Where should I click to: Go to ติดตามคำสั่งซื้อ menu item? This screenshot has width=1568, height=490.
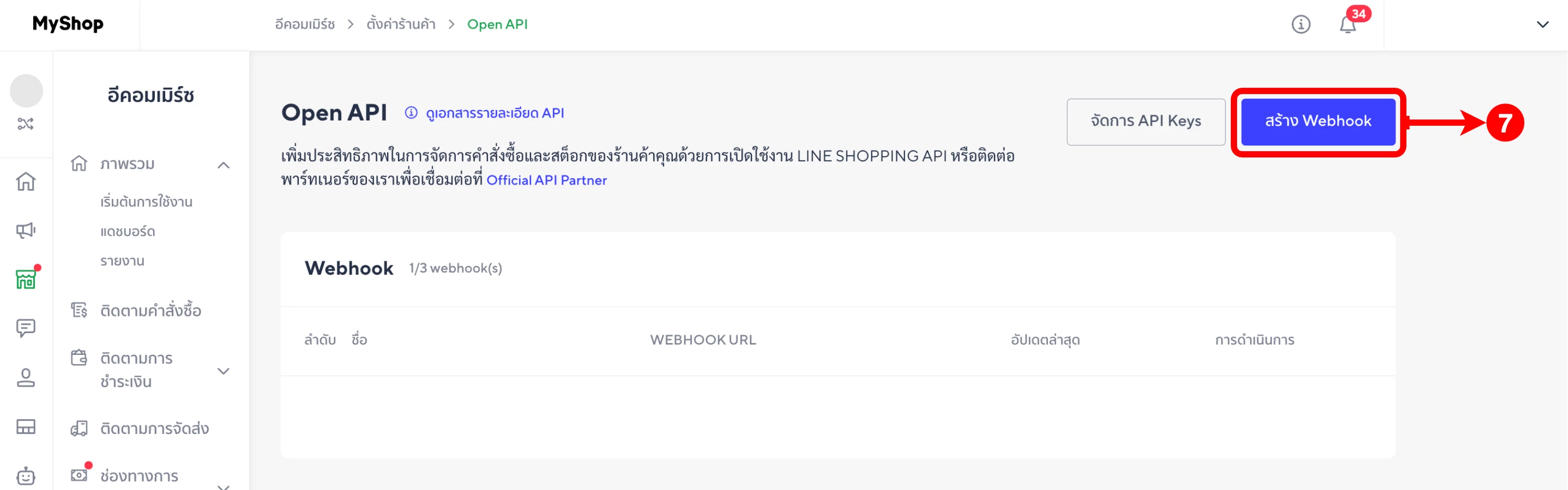pyautogui.click(x=150, y=310)
